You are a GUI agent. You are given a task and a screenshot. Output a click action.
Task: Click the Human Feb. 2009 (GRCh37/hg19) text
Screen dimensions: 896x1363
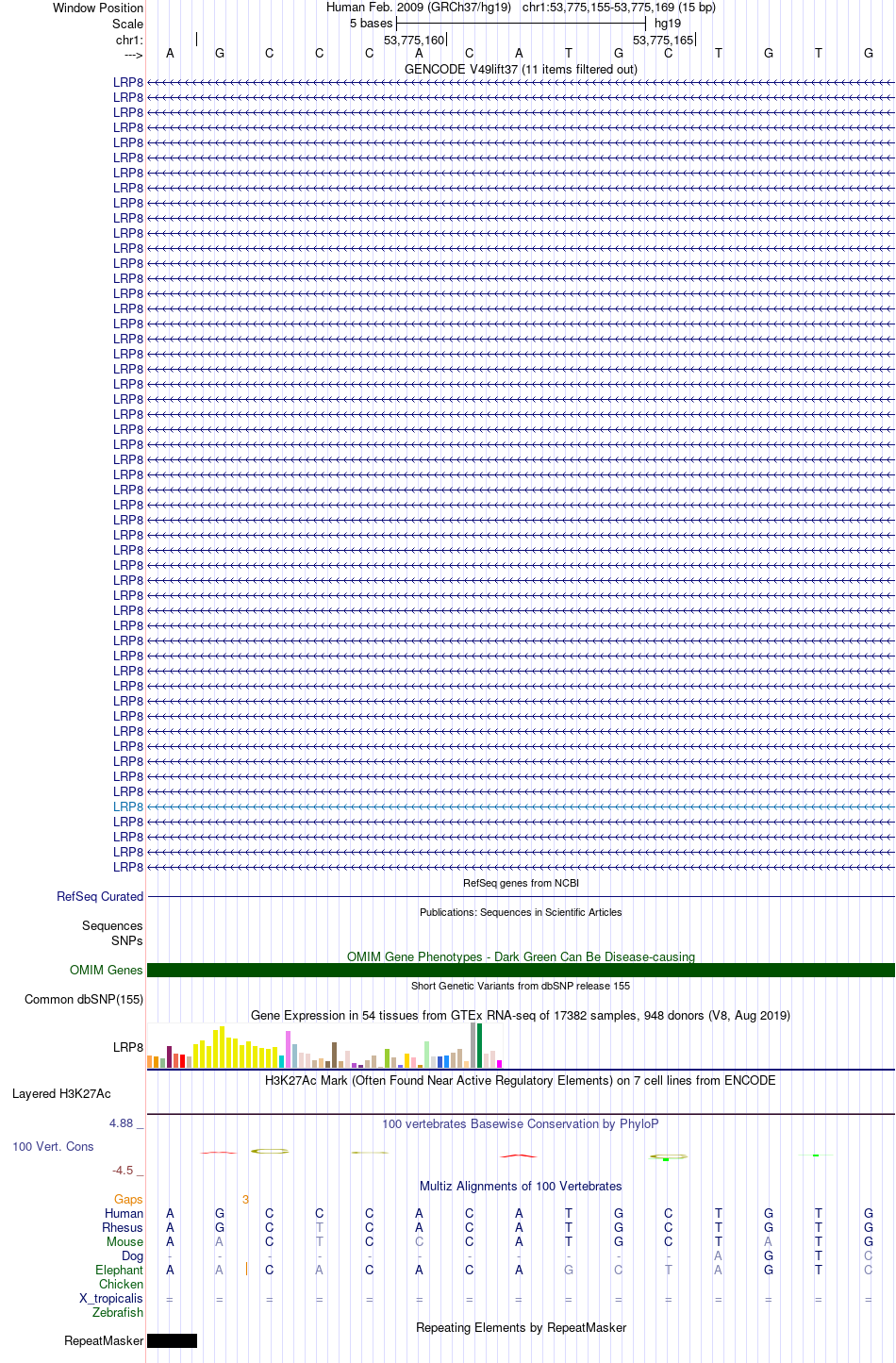(419, 8)
